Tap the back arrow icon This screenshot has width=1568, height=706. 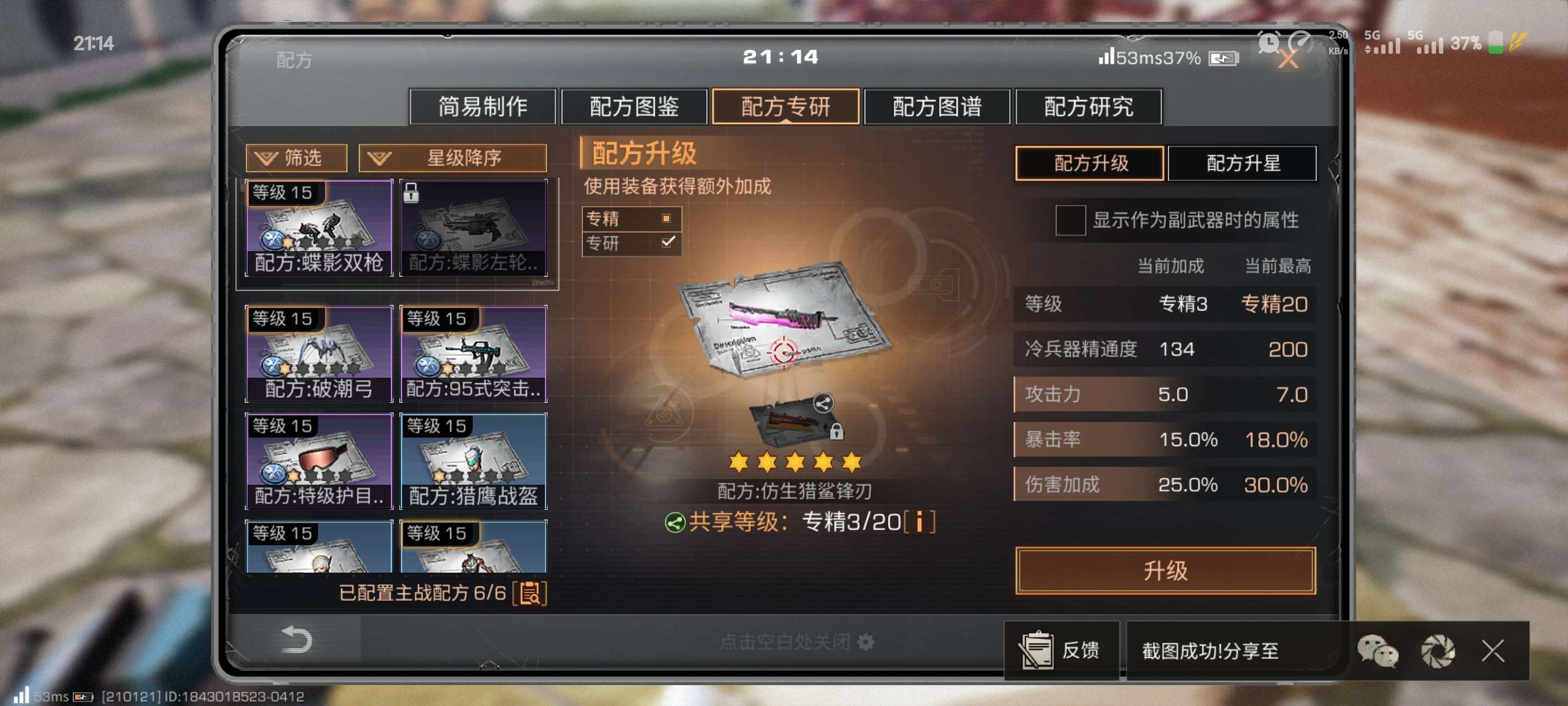point(296,640)
